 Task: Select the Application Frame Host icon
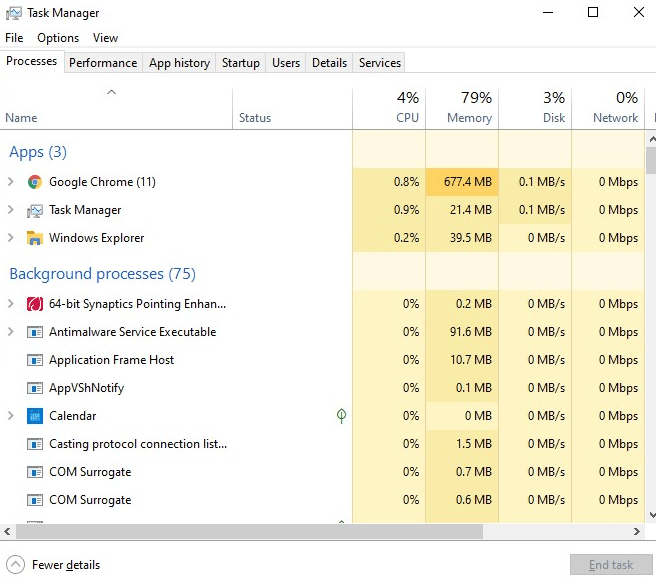click(35, 360)
